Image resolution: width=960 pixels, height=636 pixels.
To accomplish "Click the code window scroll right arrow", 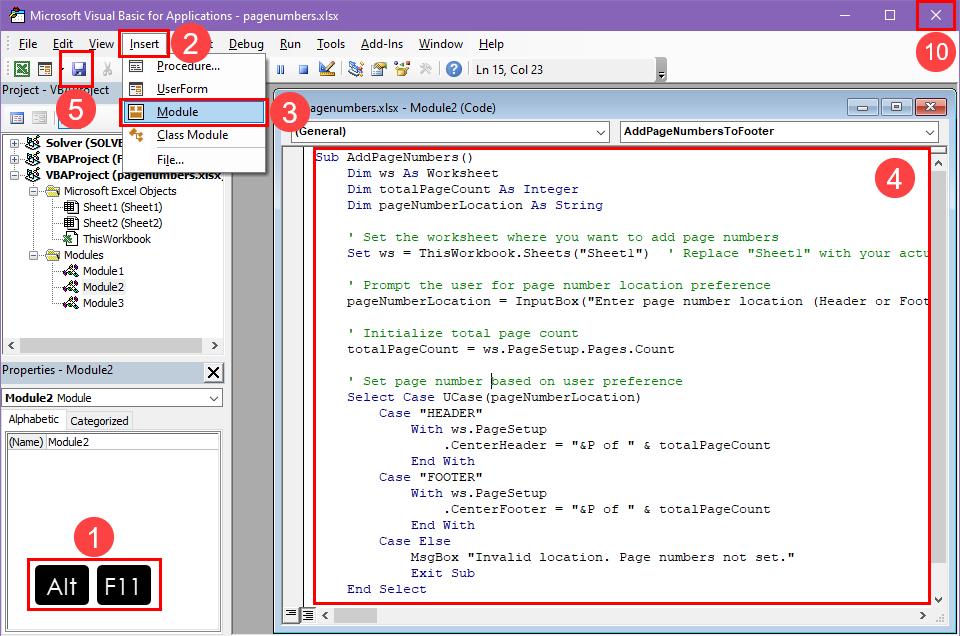I will (x=923, y=615).
